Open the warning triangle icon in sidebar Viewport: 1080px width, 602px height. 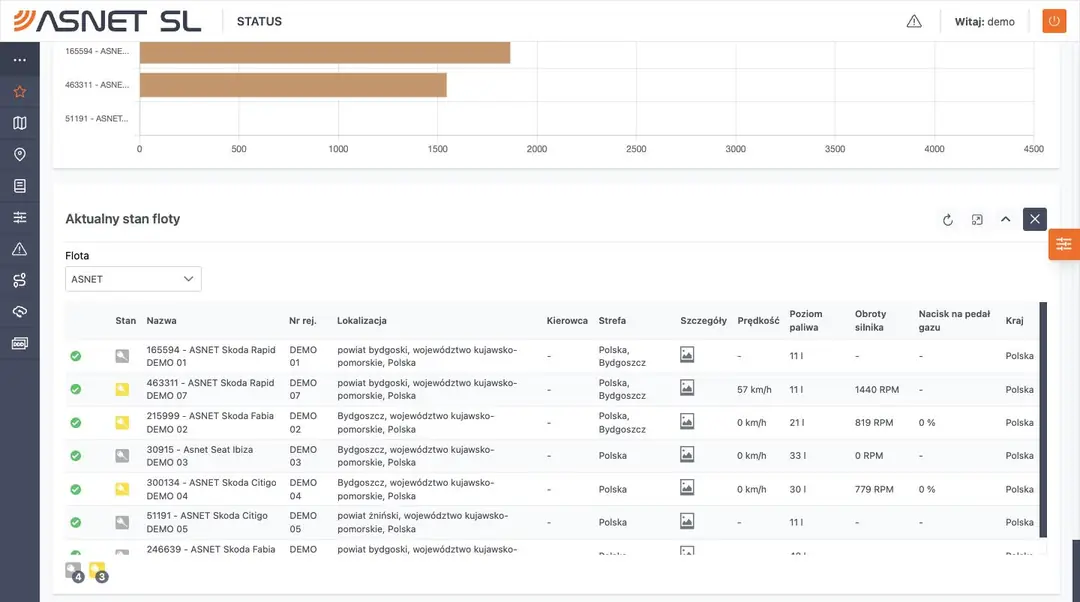tap(20, 249)
